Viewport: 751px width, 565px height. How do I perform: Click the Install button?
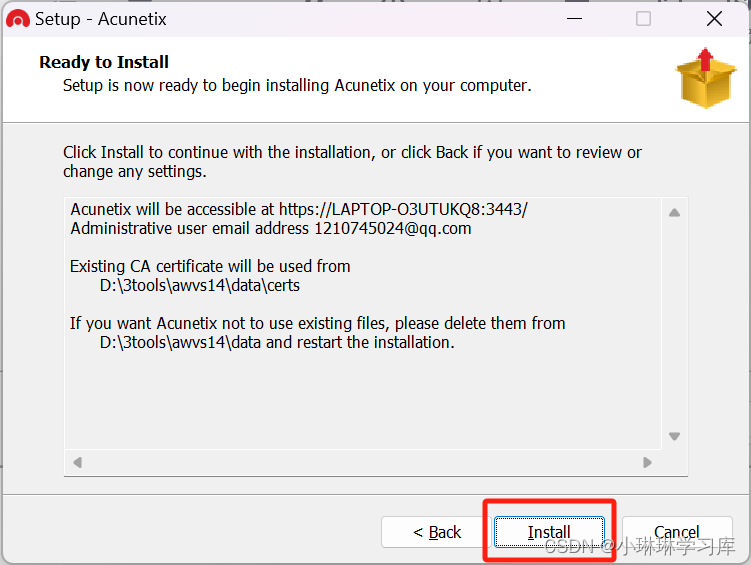coord(549,531)
